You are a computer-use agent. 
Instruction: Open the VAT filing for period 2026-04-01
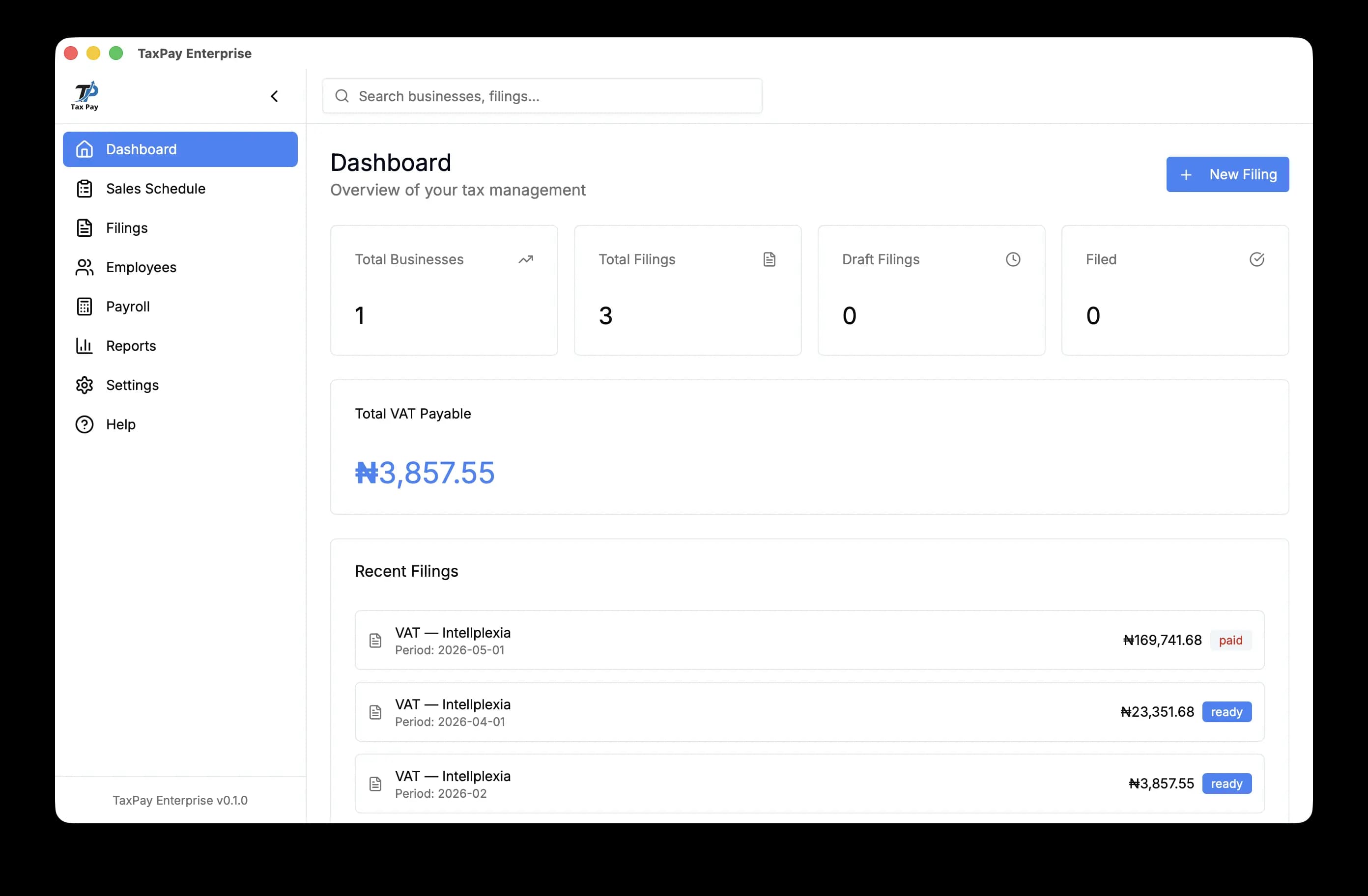click(x=809, y=712)
